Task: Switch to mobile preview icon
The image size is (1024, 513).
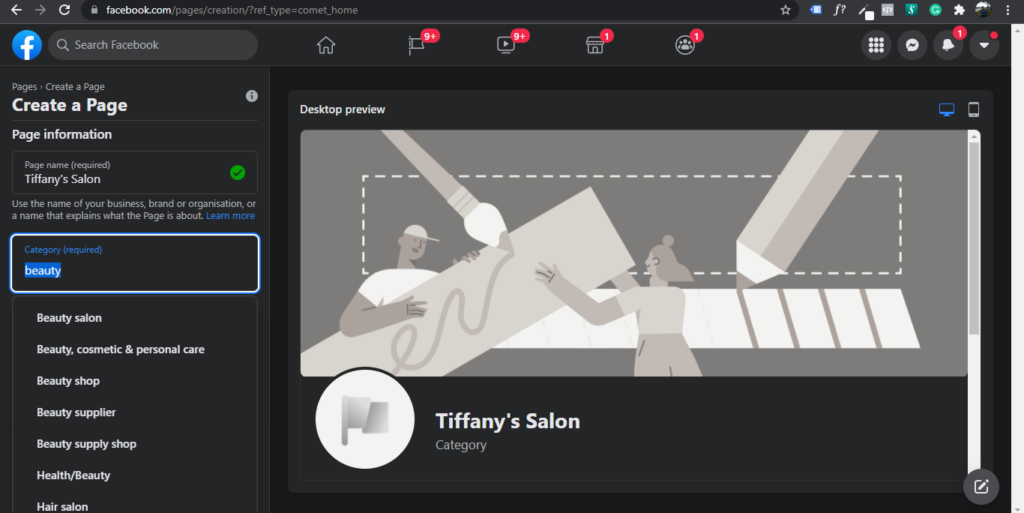Action: coord(973,110)
